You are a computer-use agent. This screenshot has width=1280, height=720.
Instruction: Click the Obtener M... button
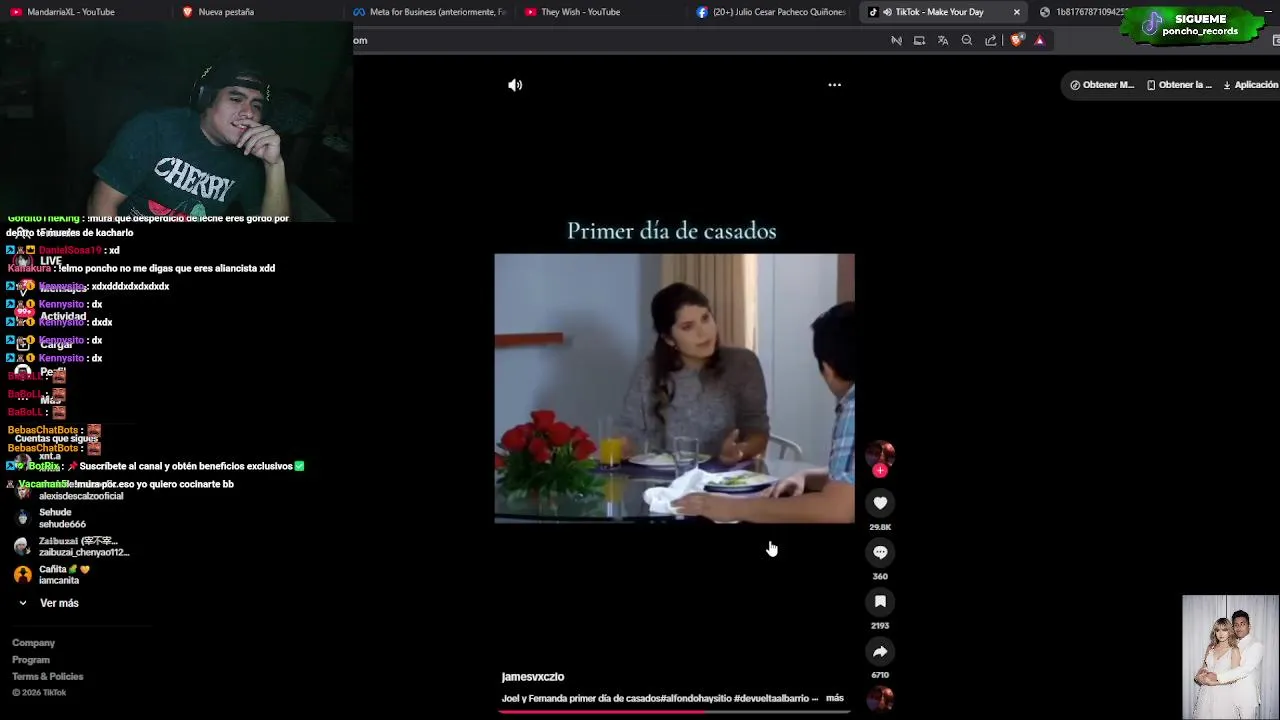pos(1102,85)
